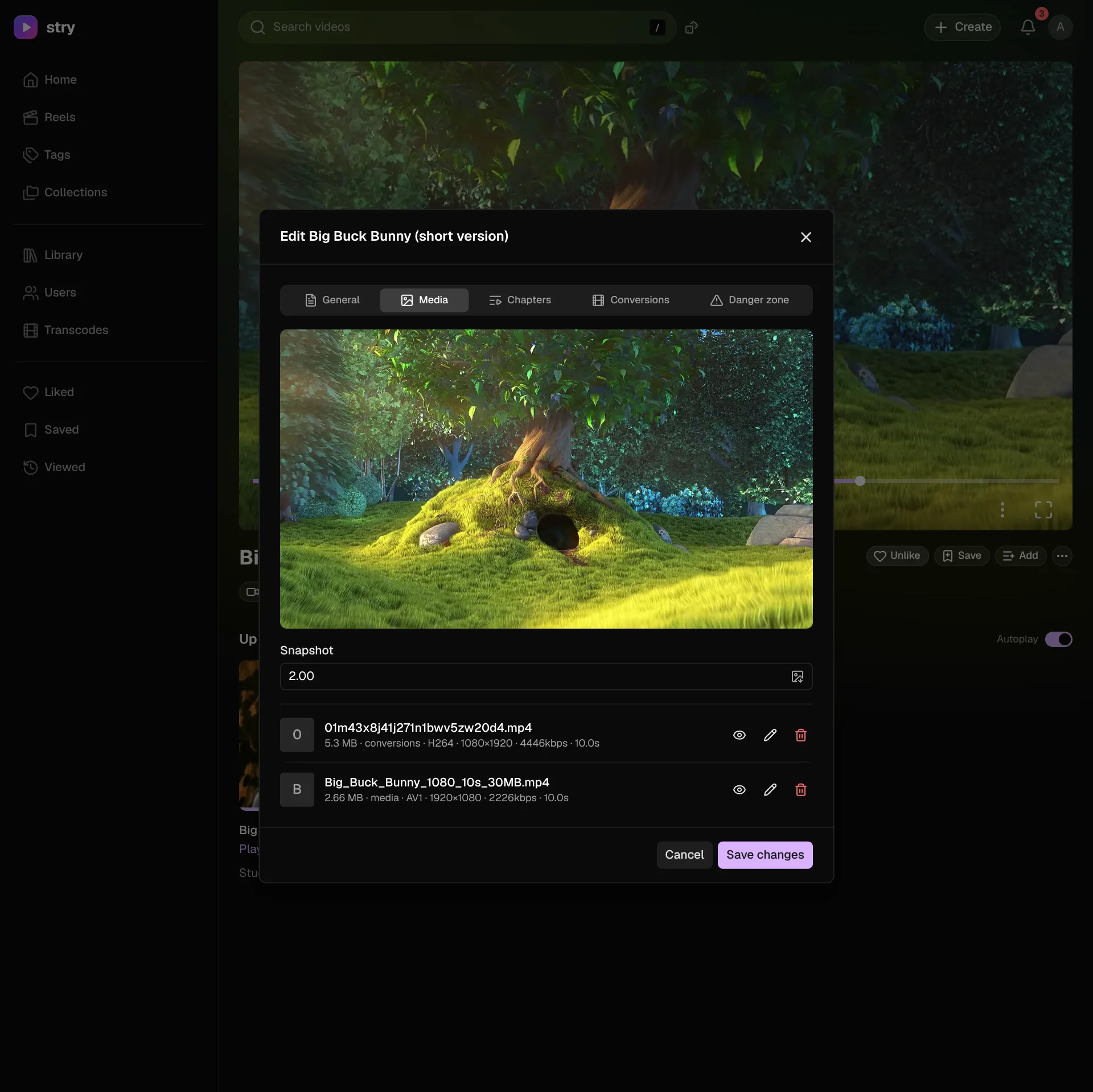
Task: Open the user avatar menu
Action: click(1060, 27)
